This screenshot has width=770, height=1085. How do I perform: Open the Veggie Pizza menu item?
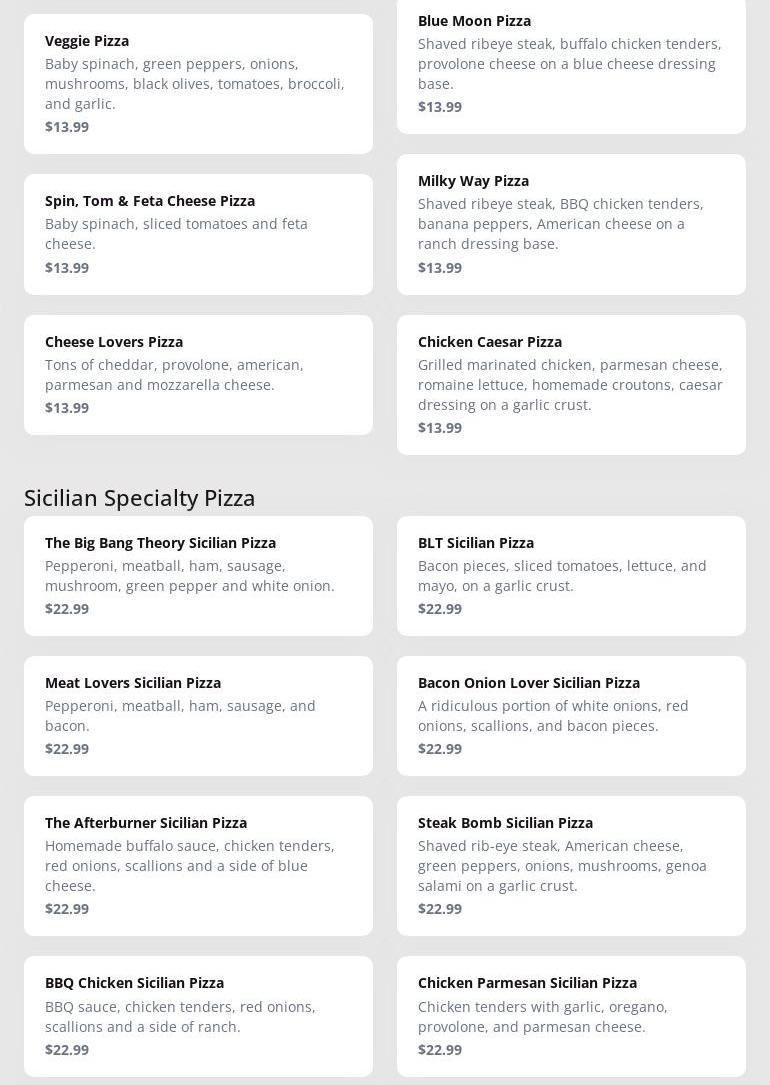point(198,83)
